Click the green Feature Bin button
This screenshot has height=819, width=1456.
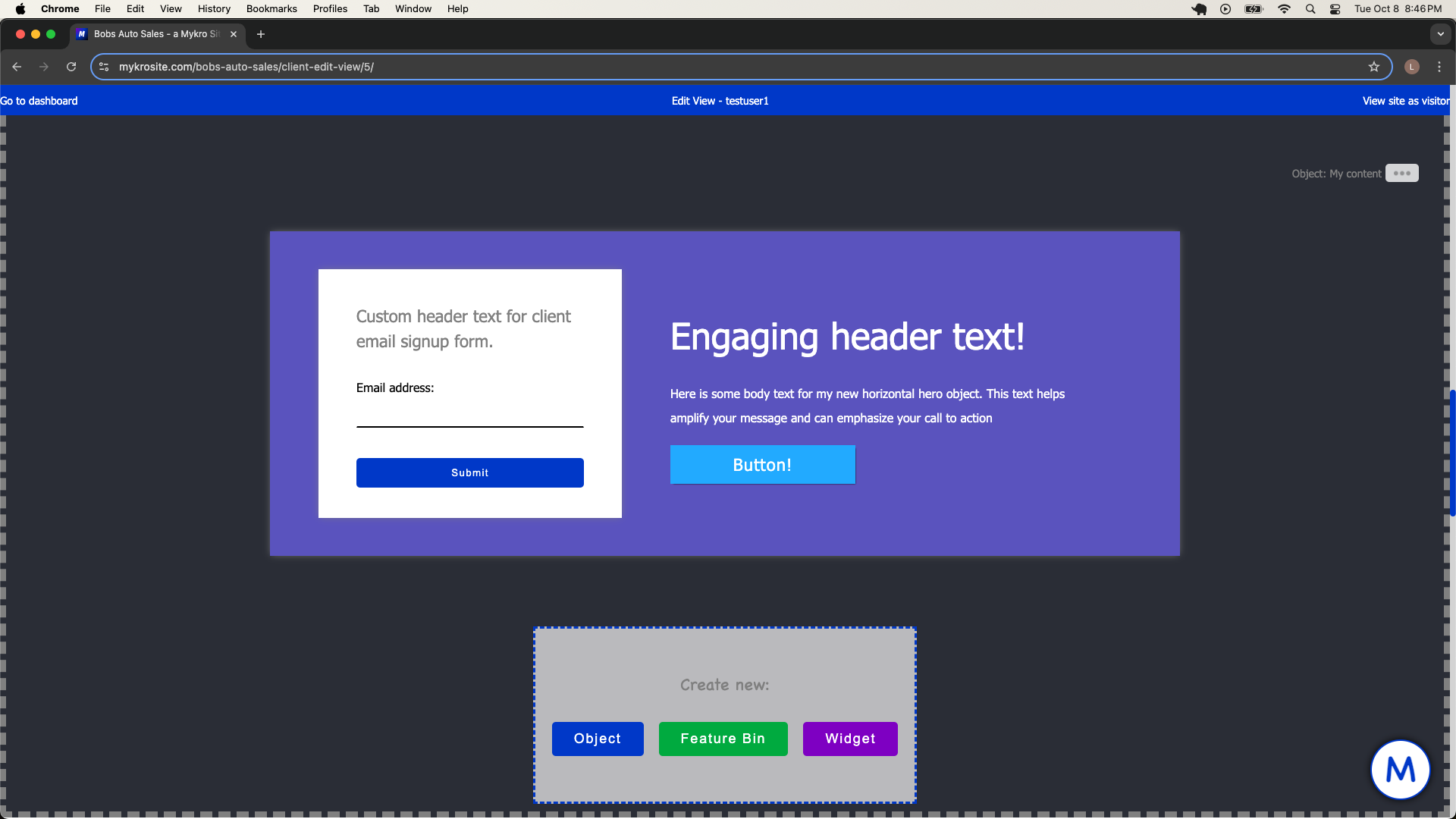[723, 739]
